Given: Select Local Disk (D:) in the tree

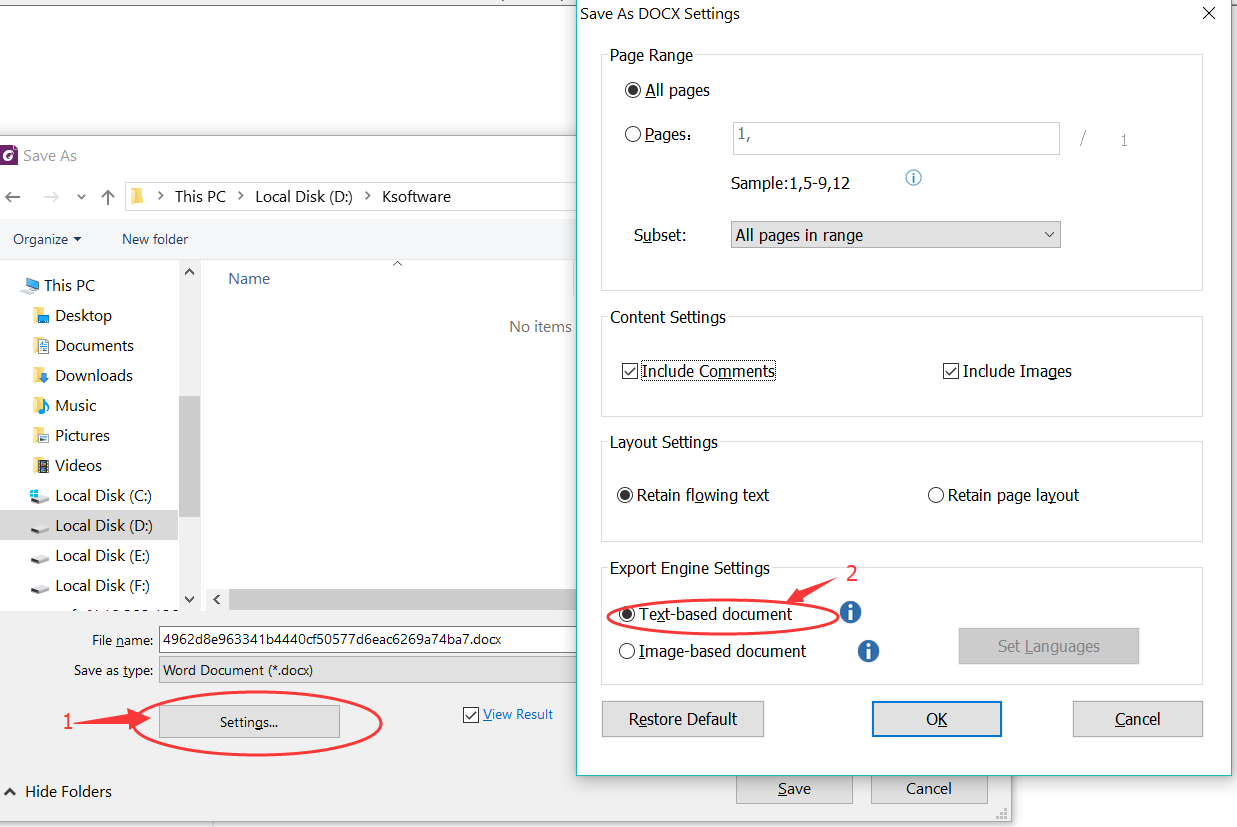Looking at the screenshot, I should pos(103,526).
